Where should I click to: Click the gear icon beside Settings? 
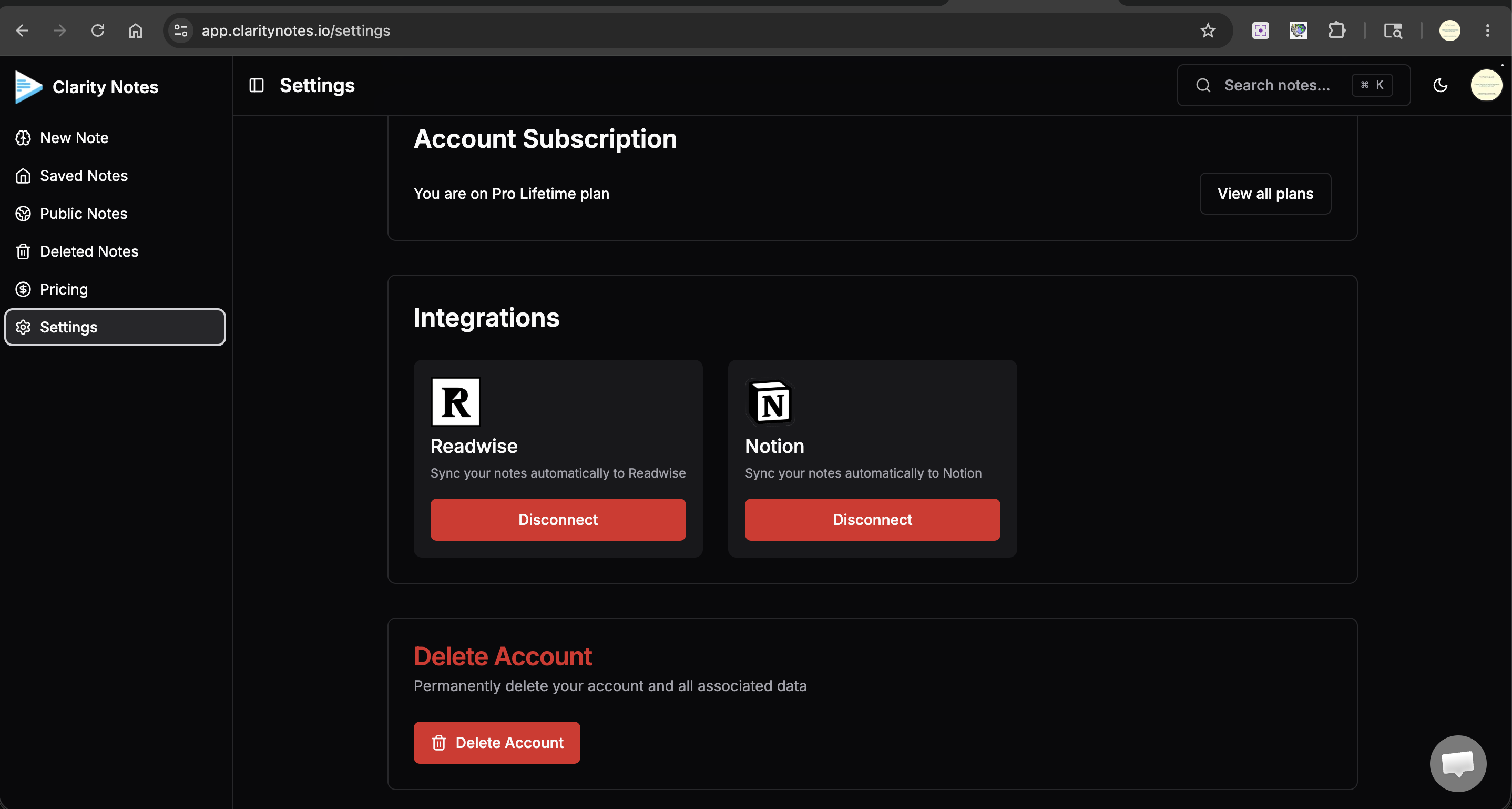[x=23, y=327]
